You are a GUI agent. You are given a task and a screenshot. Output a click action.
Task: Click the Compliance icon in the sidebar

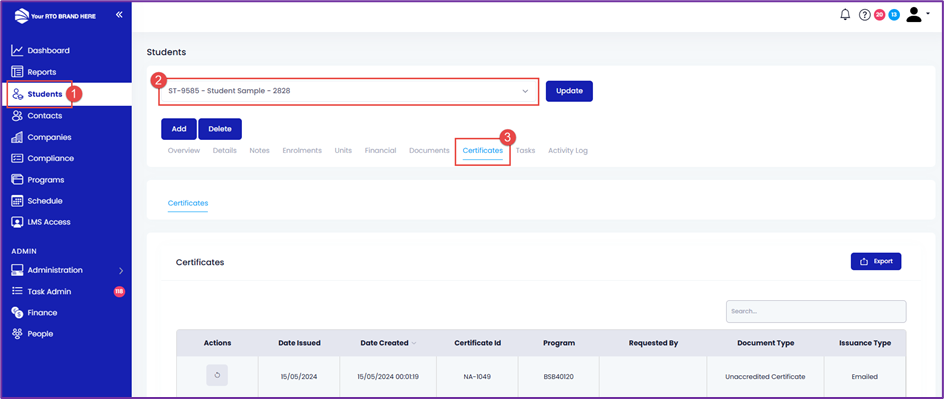(17, 158)
